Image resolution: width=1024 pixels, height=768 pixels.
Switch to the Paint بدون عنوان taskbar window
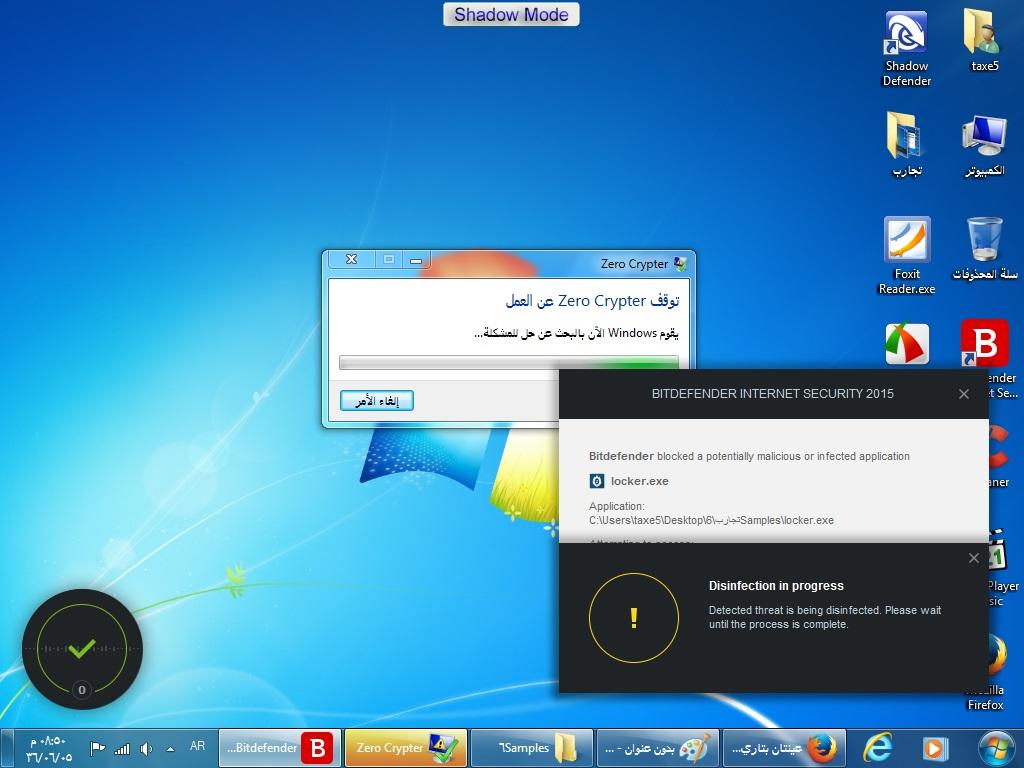click(657, 748)
